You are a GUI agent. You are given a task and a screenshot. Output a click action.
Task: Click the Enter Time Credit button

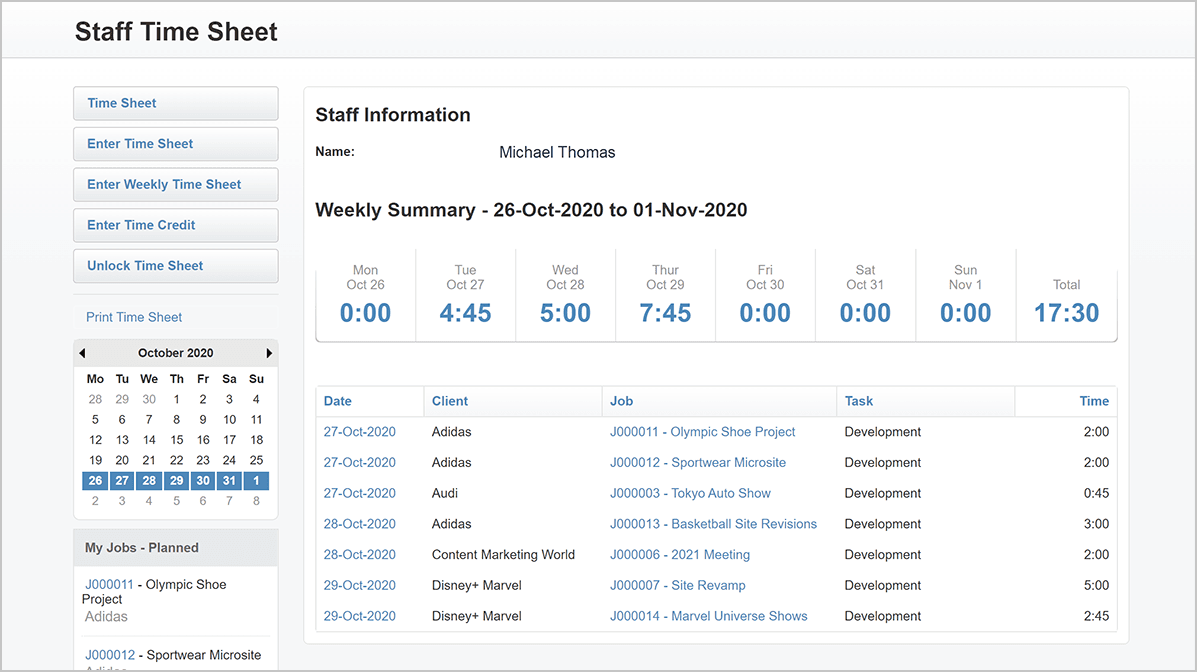(176, 225)
